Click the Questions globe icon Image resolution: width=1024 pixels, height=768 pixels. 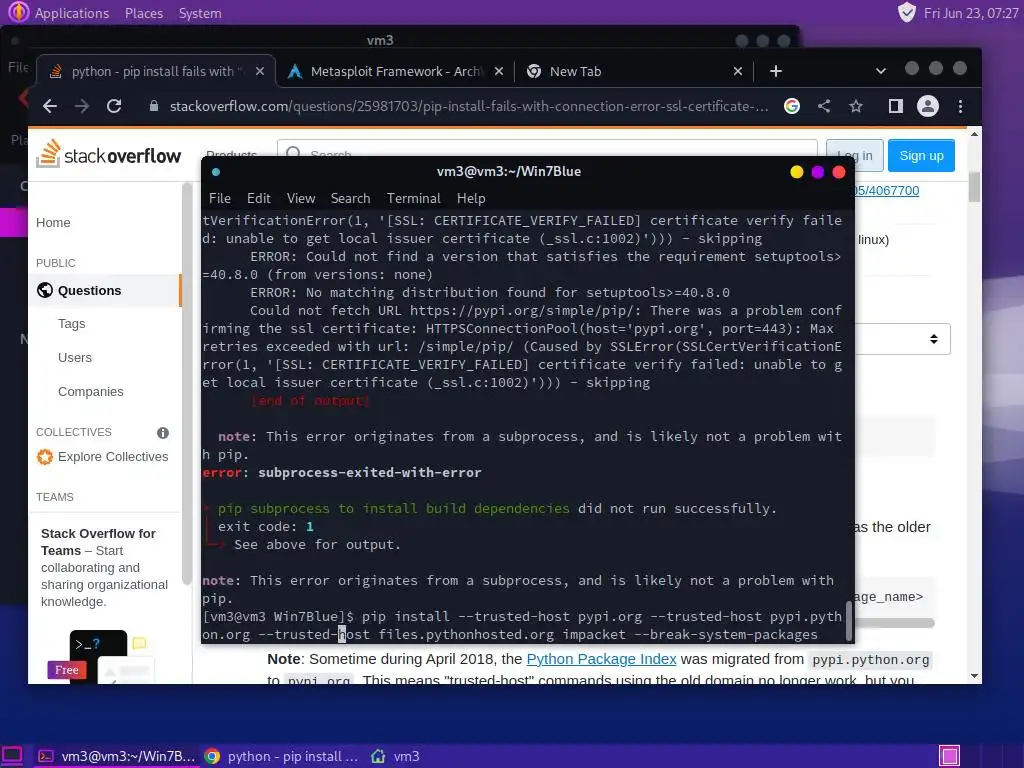[44, 290]
